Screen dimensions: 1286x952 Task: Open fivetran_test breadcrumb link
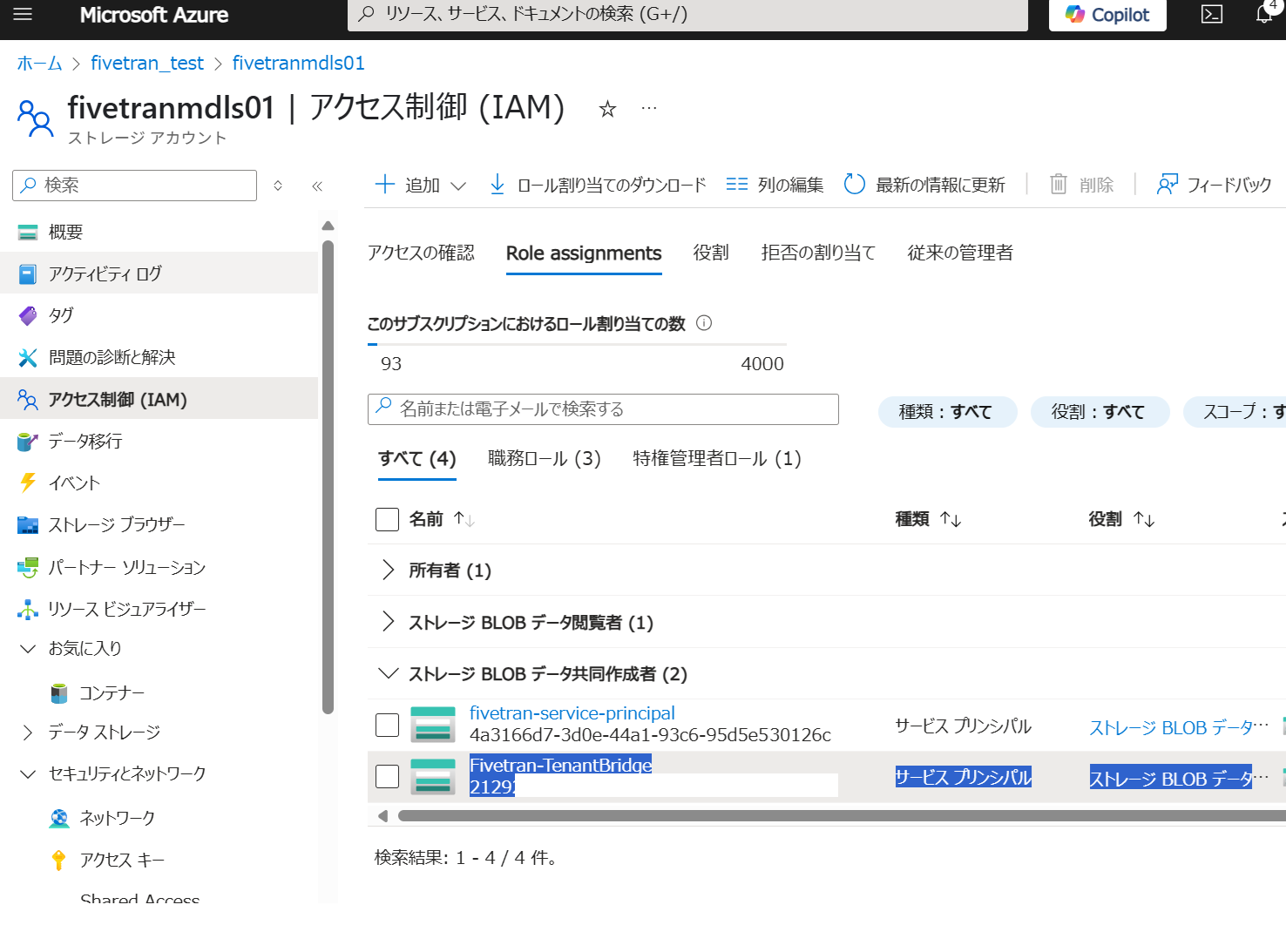tap(147, 64)
